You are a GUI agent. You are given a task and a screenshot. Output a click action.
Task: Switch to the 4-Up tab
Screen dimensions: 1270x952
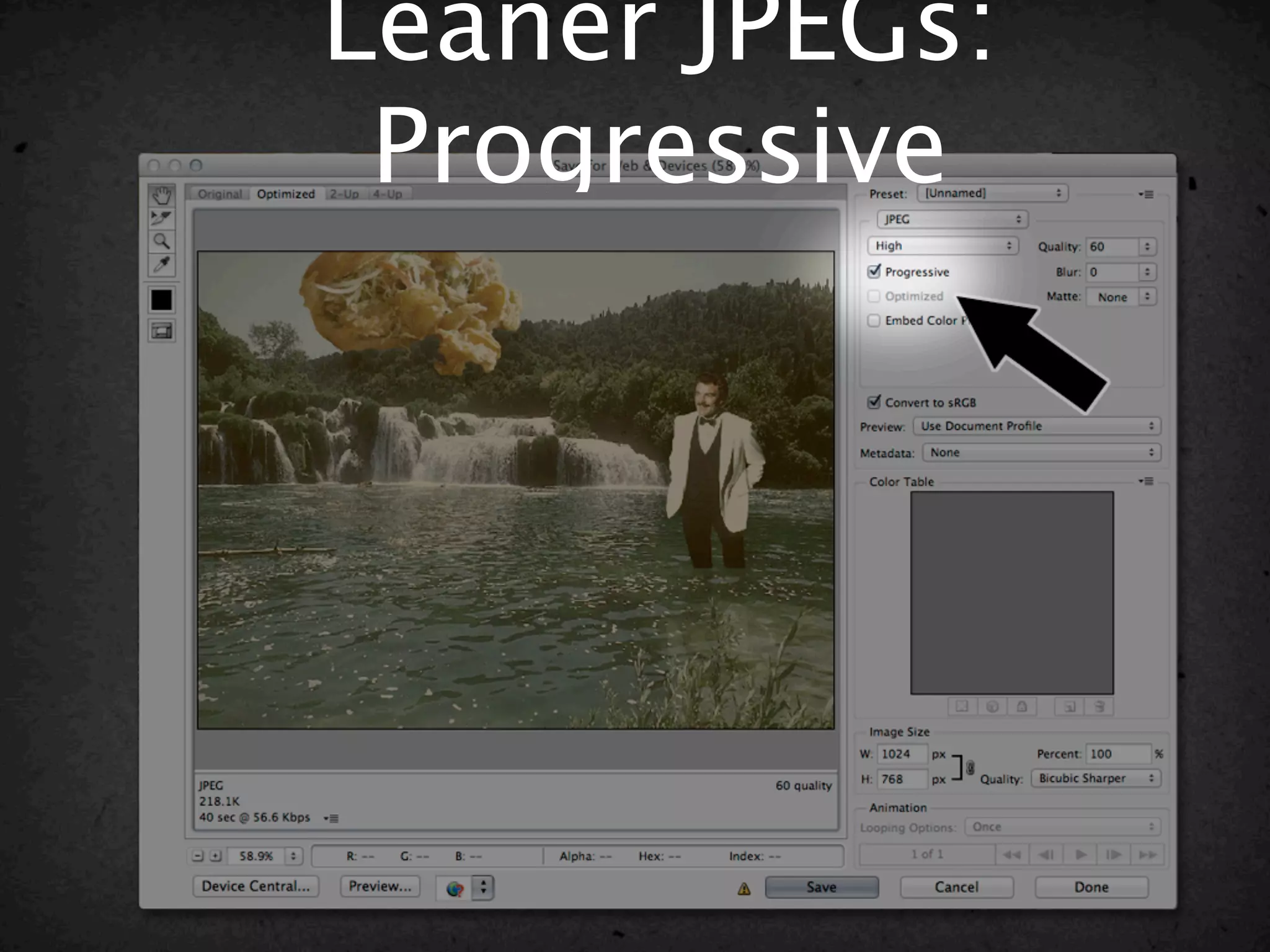[388, 194]
